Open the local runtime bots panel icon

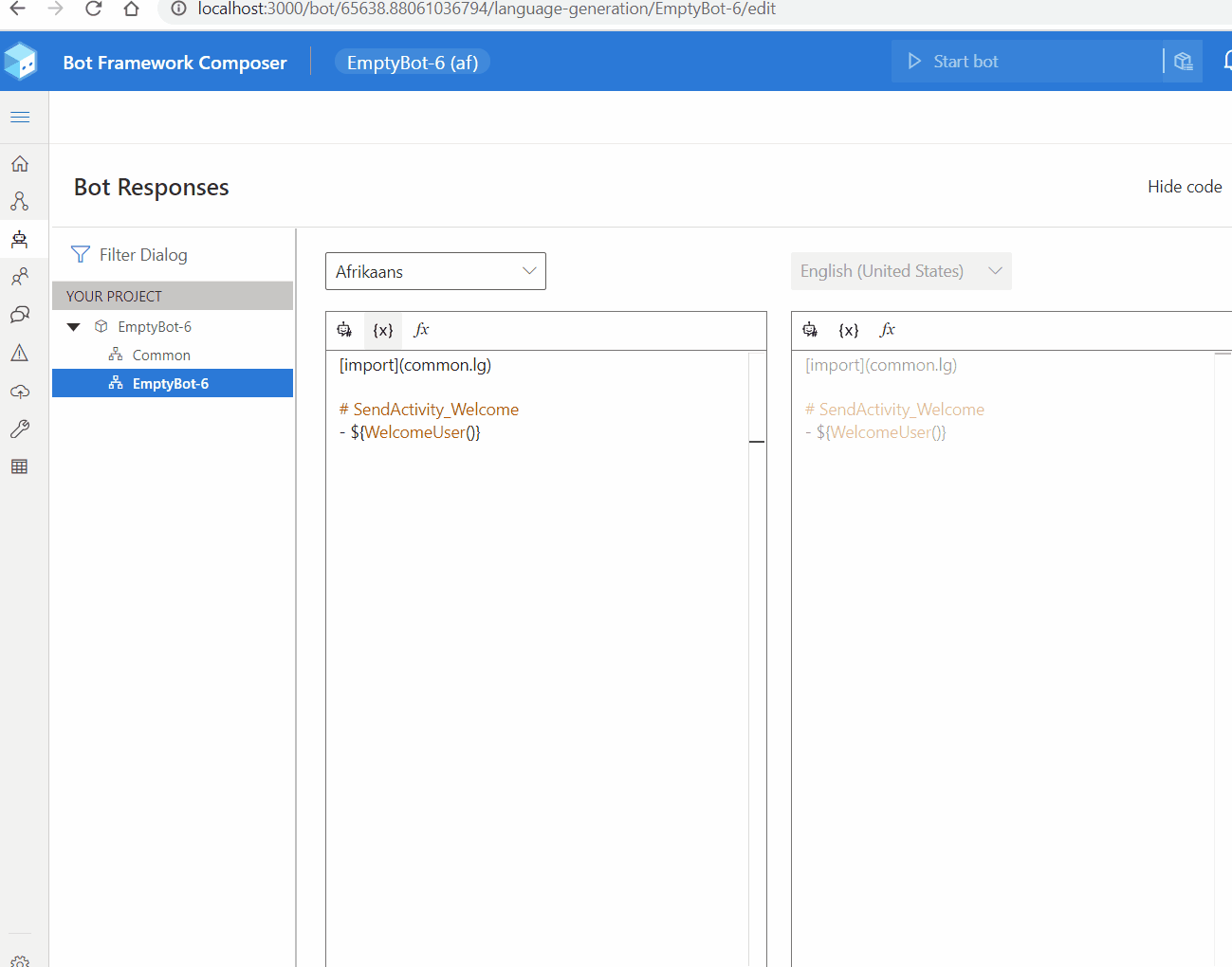1183,62
